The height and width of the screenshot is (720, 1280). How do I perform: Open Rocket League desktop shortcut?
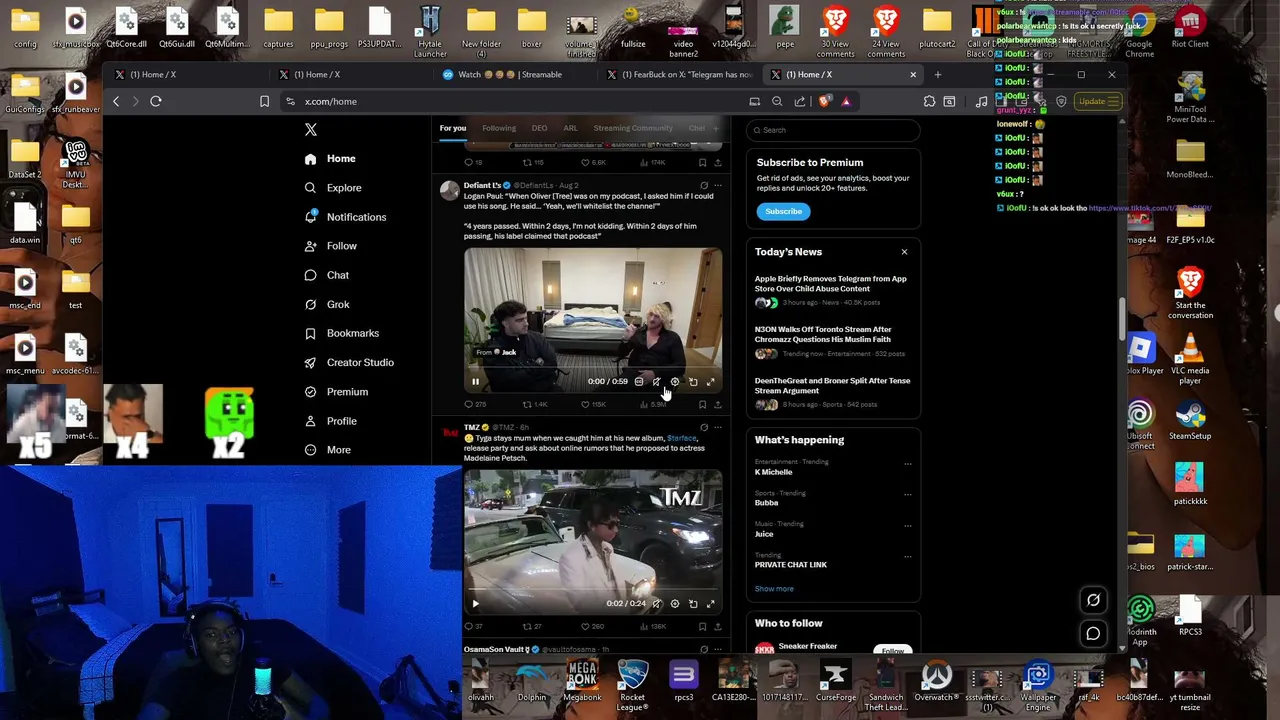632,683
